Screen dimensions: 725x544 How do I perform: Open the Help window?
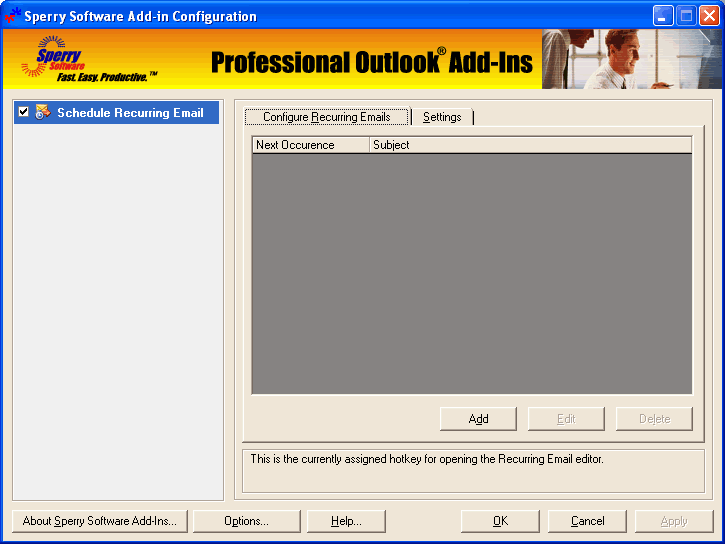point(346,521)
